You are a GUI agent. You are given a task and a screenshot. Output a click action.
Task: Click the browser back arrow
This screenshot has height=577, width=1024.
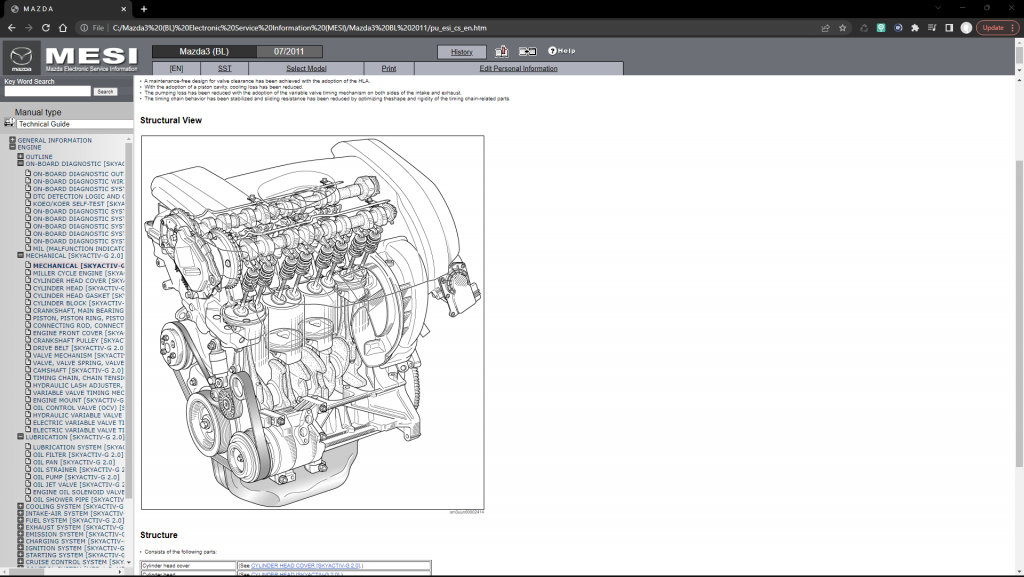point(12,27)
